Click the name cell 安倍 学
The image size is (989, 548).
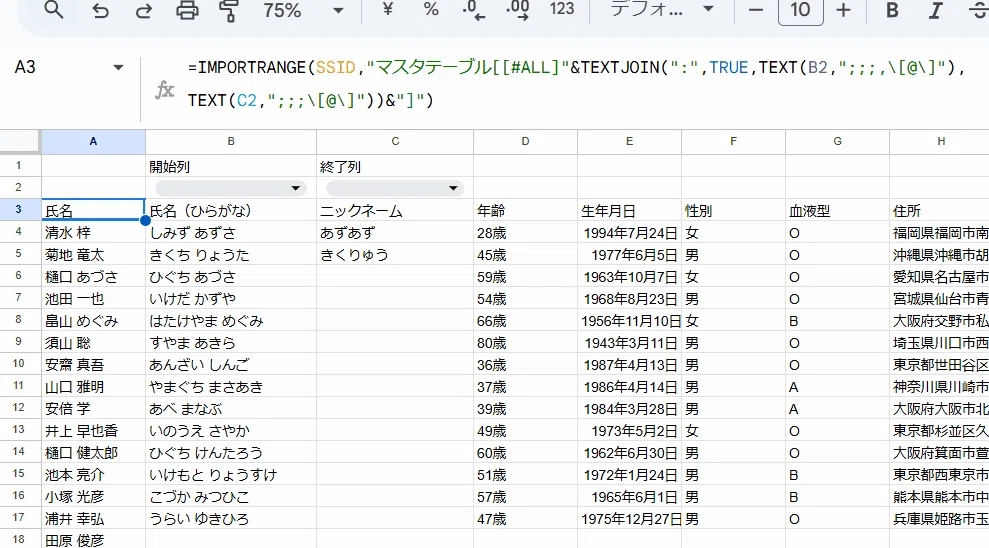93,409
